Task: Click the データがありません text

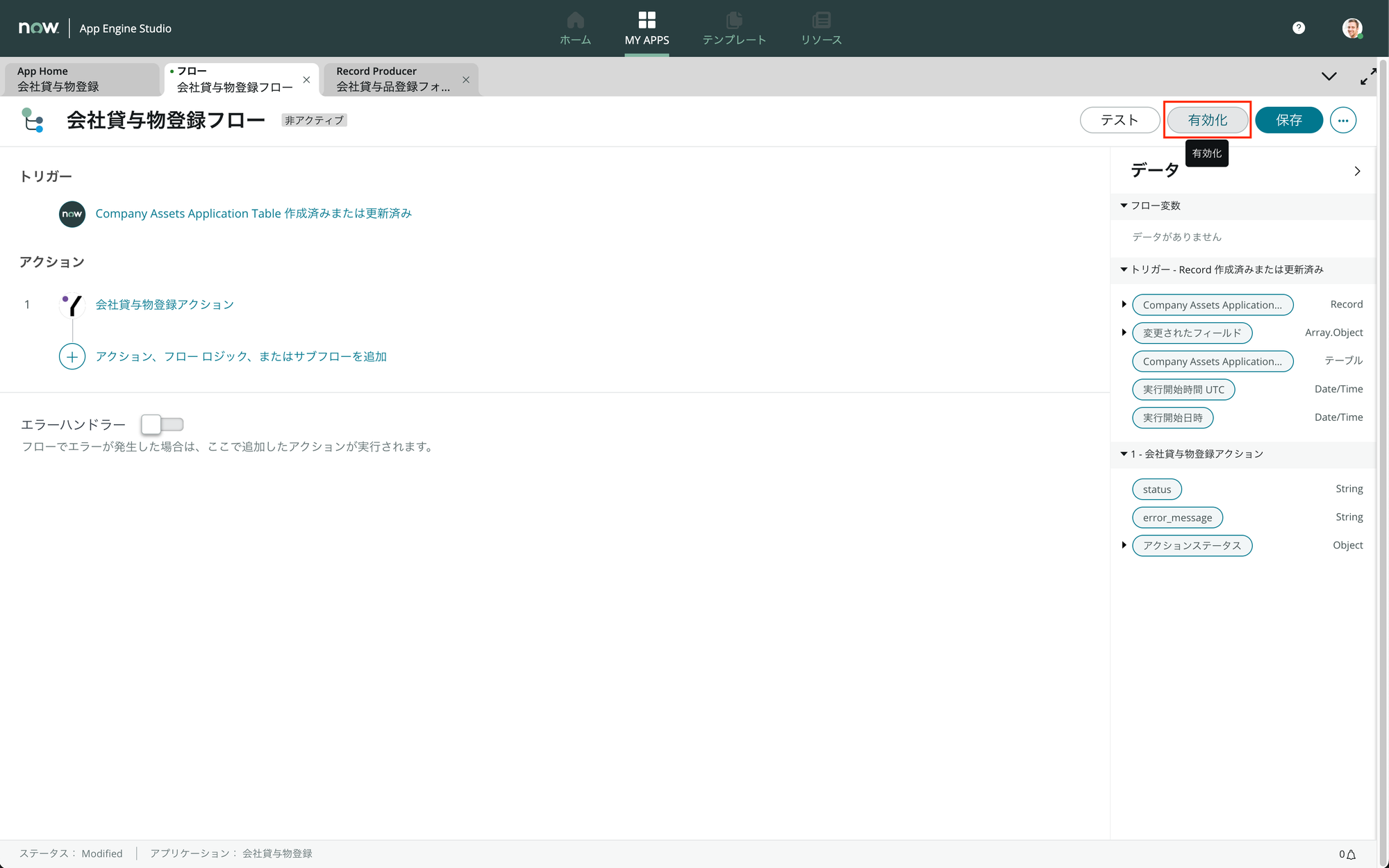Action: (x=1176, y=237)
